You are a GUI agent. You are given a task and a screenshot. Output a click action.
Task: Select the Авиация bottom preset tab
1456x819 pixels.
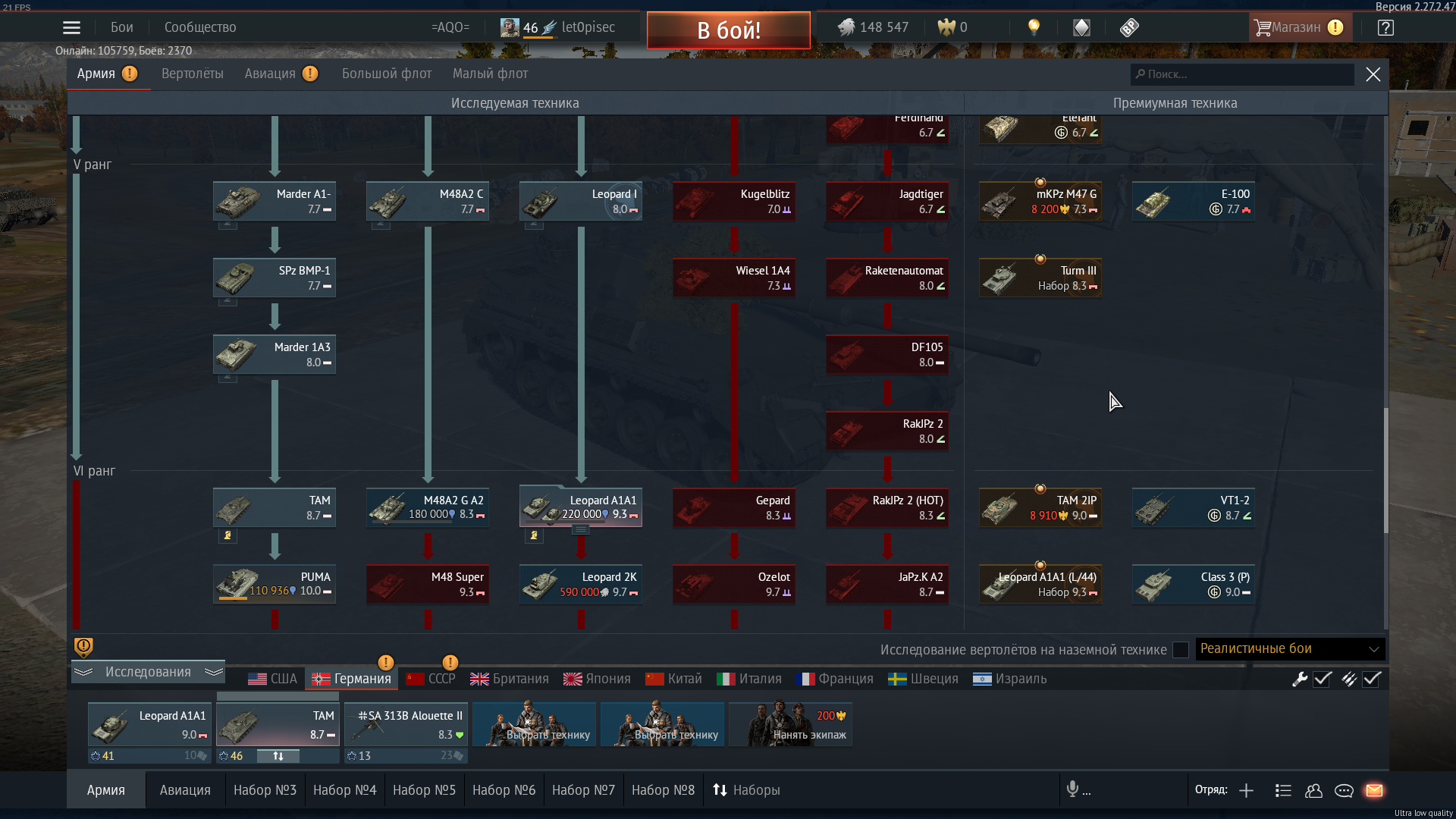click(x=185, y=790)
